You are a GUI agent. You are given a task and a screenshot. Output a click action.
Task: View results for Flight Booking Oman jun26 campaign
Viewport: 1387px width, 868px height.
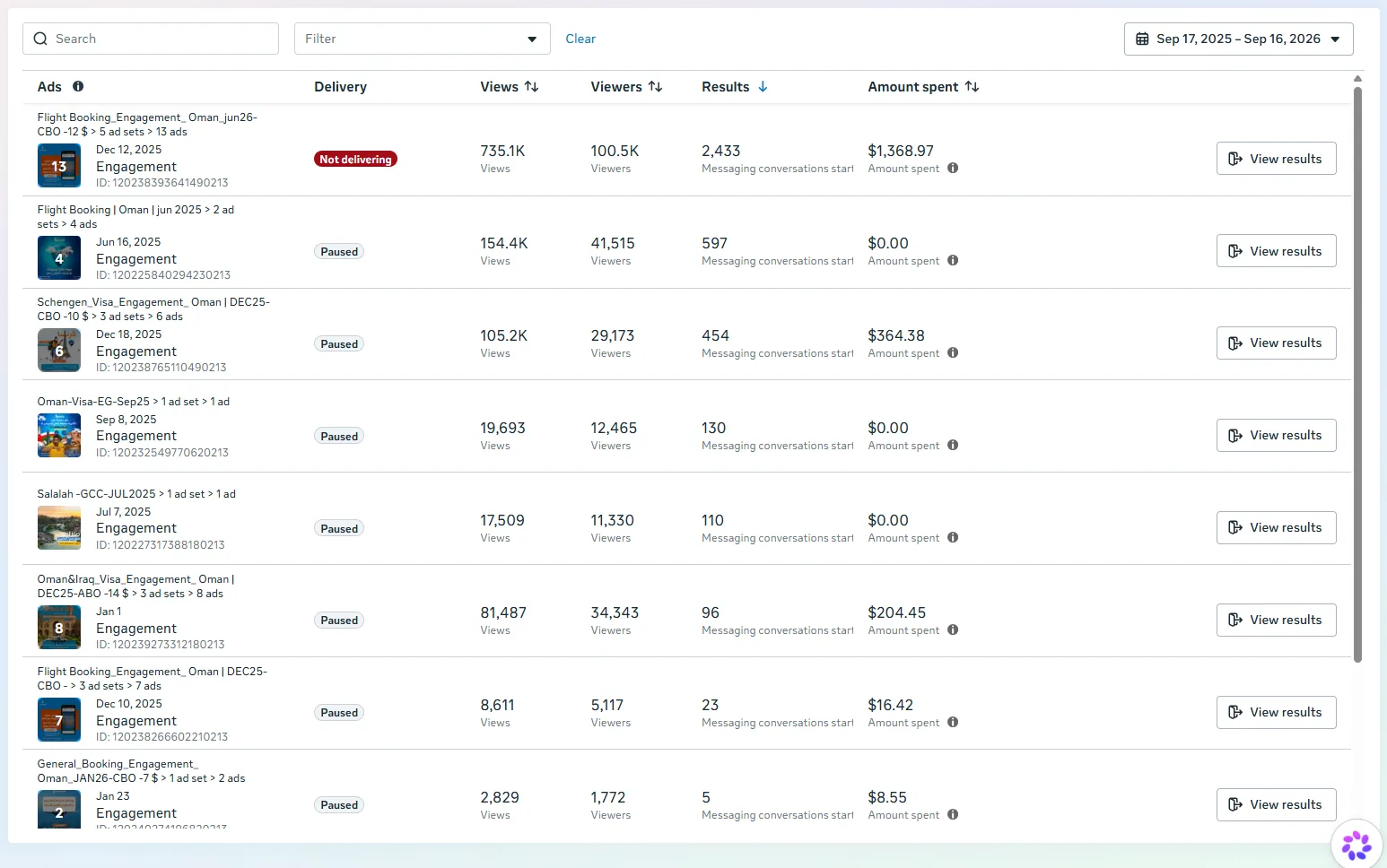point(1276,159)
